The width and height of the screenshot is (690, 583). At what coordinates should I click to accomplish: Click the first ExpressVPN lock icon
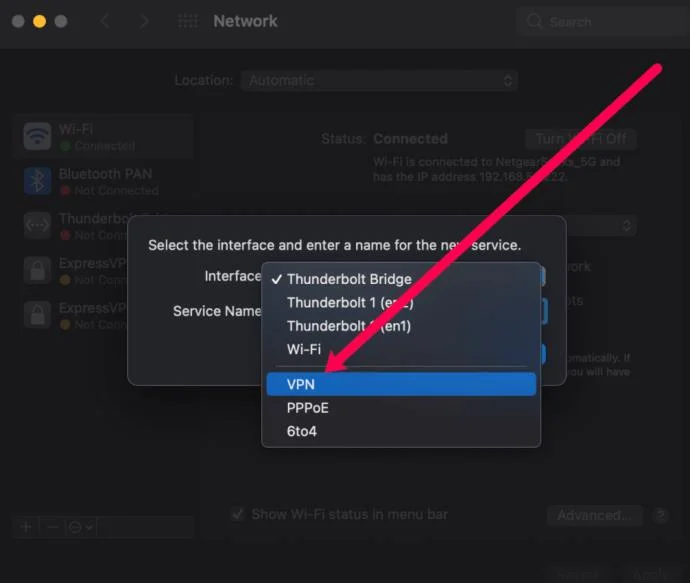tap(37, 271)
